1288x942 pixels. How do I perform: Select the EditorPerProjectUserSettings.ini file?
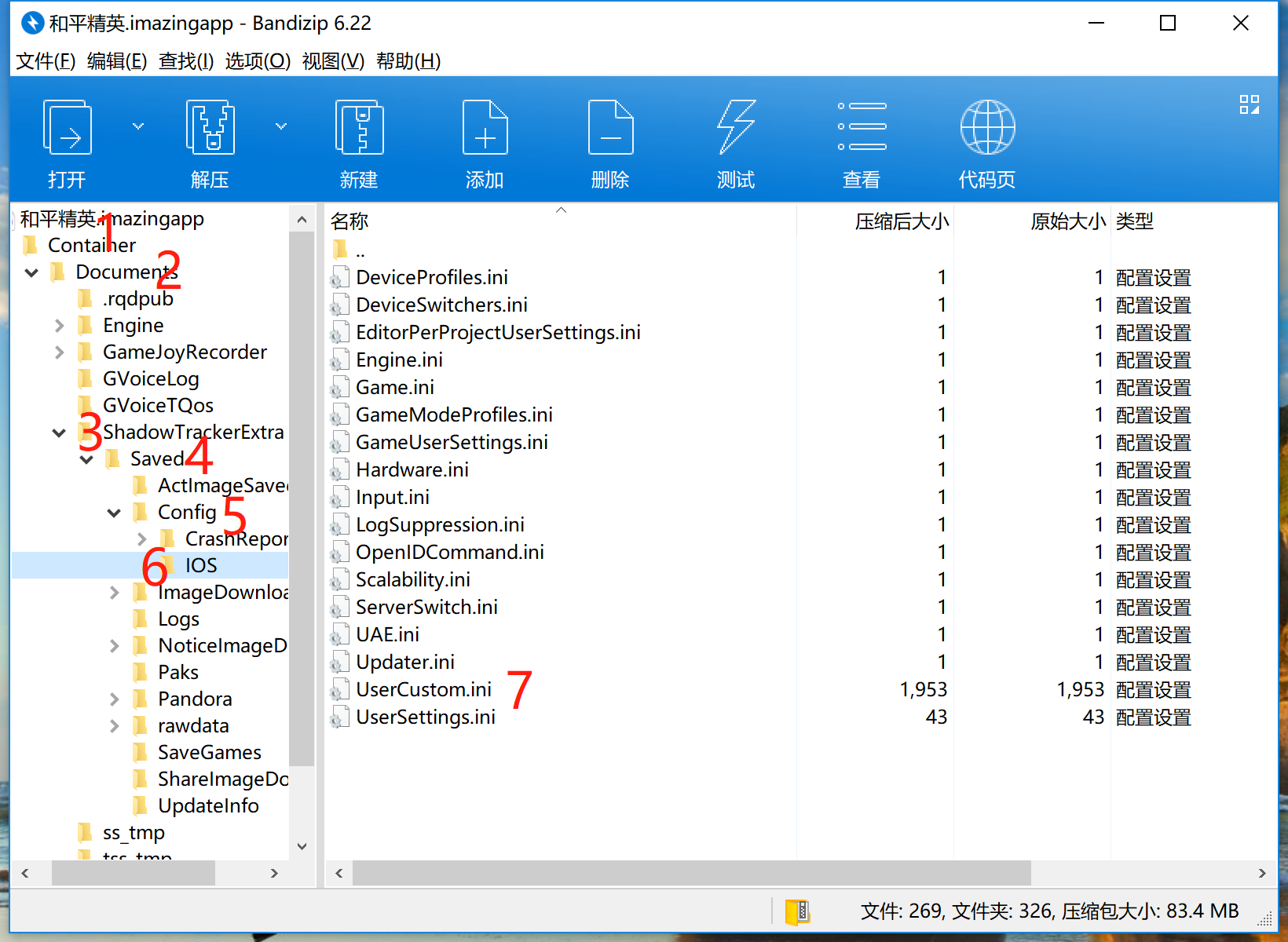[498, 333]
